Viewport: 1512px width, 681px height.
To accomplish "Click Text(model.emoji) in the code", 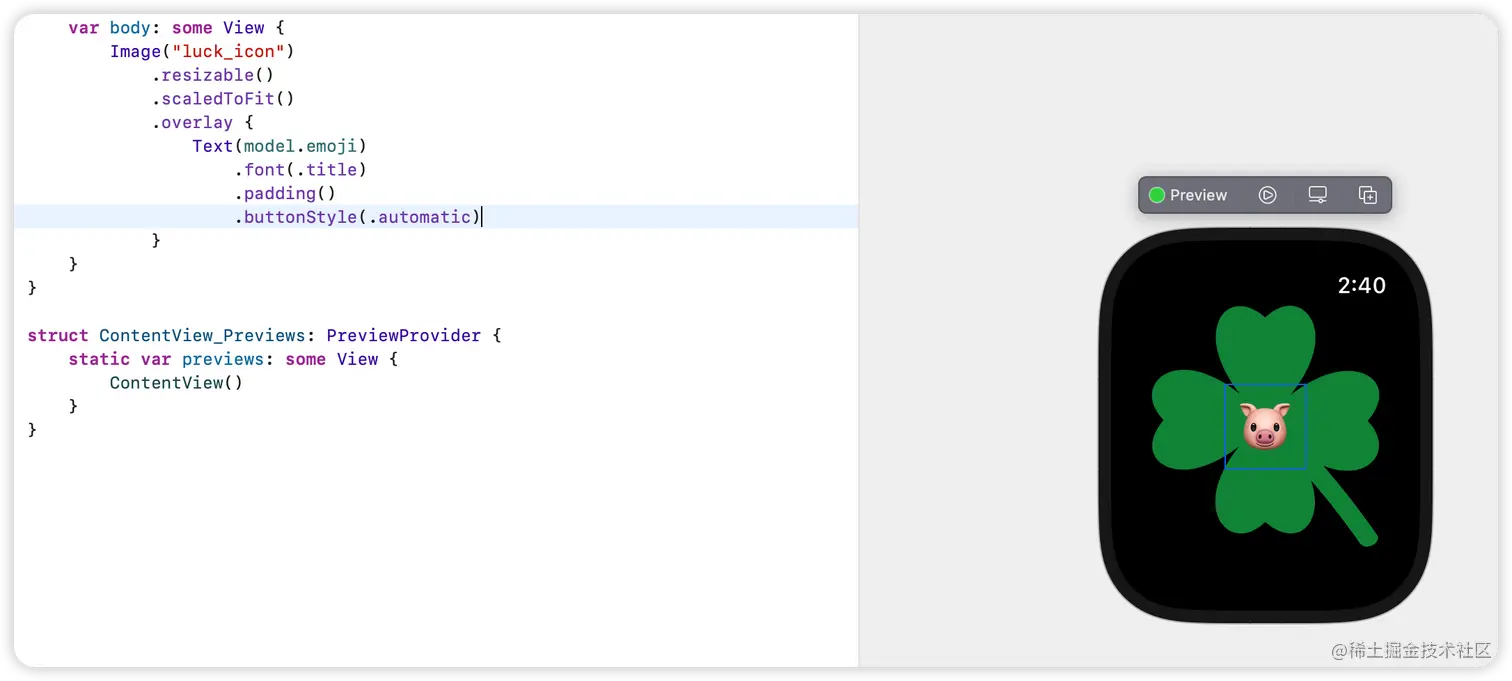I will [280, 146].
